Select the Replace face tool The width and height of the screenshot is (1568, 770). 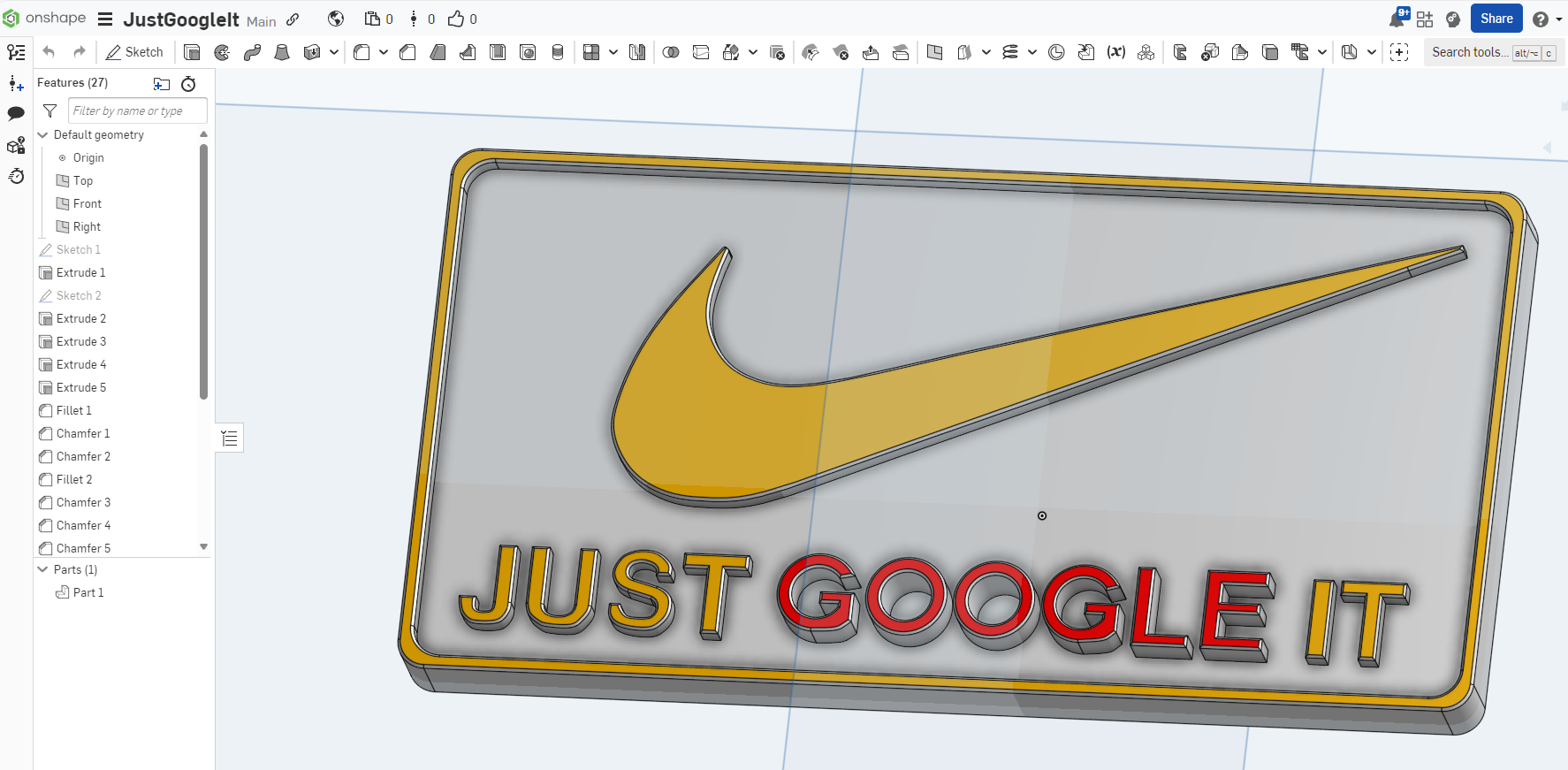(x=901, y=52)
